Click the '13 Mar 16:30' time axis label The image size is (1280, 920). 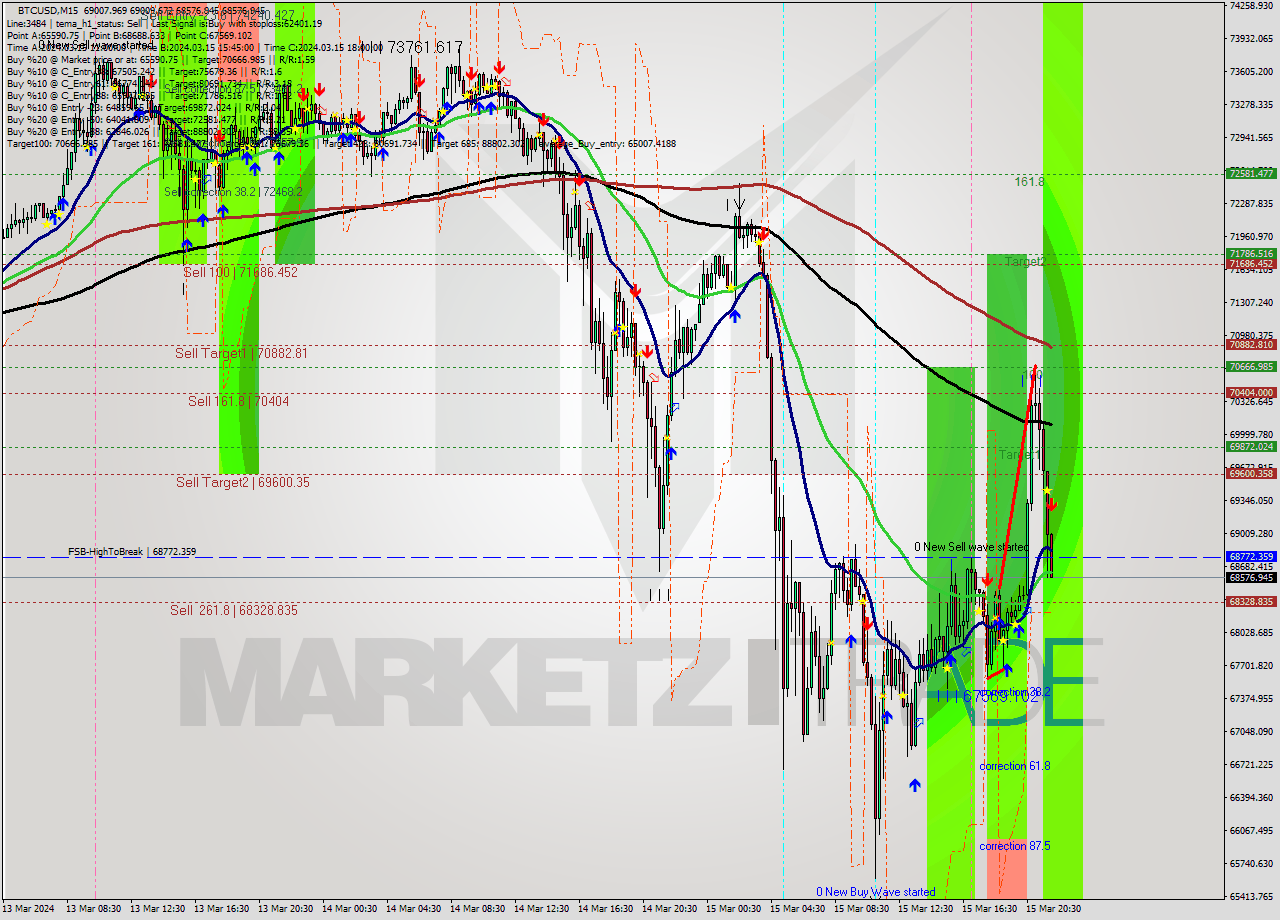coord(222,909)
